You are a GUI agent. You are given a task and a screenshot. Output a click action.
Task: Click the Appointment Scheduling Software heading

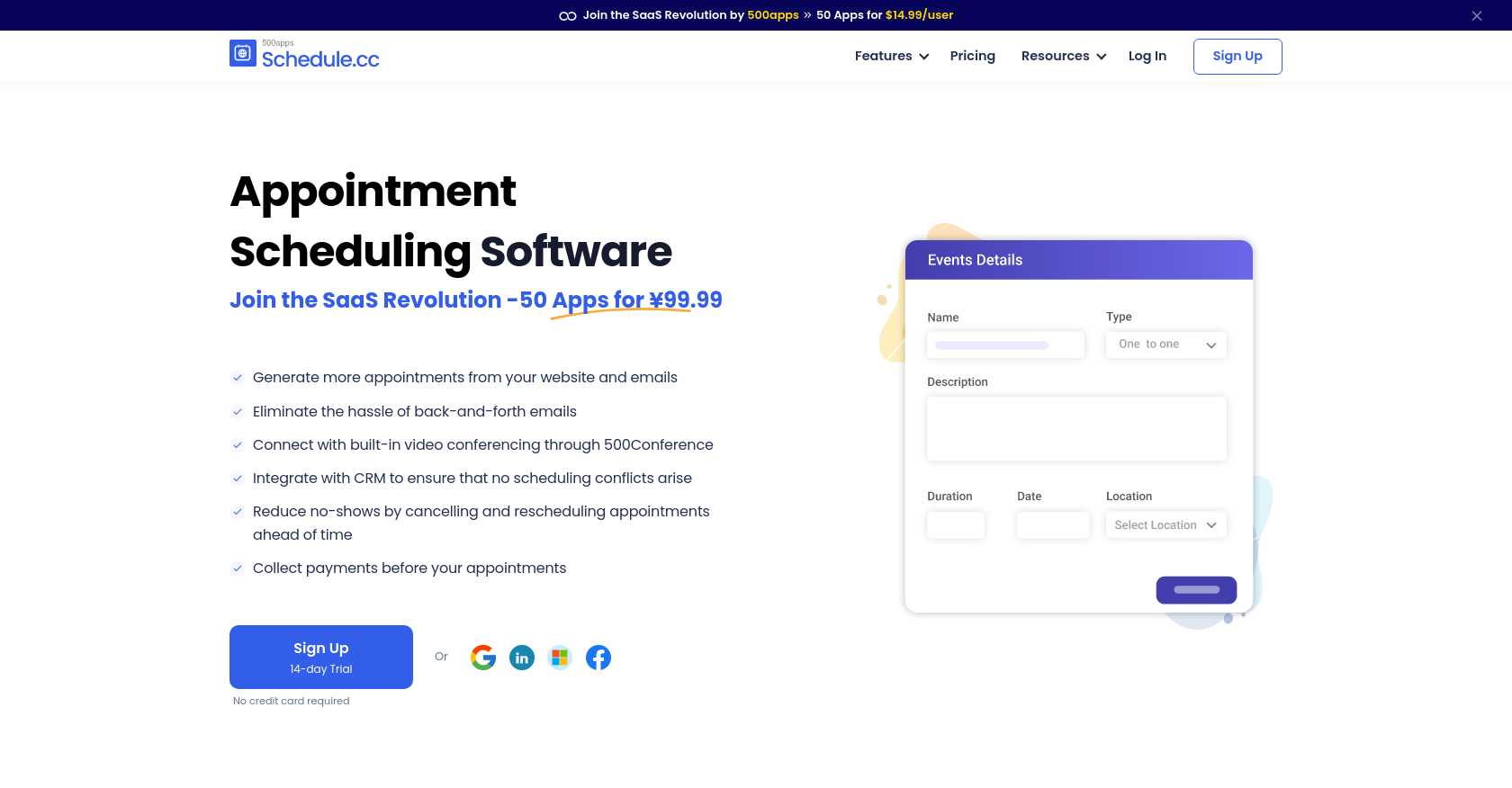[451, 221]
